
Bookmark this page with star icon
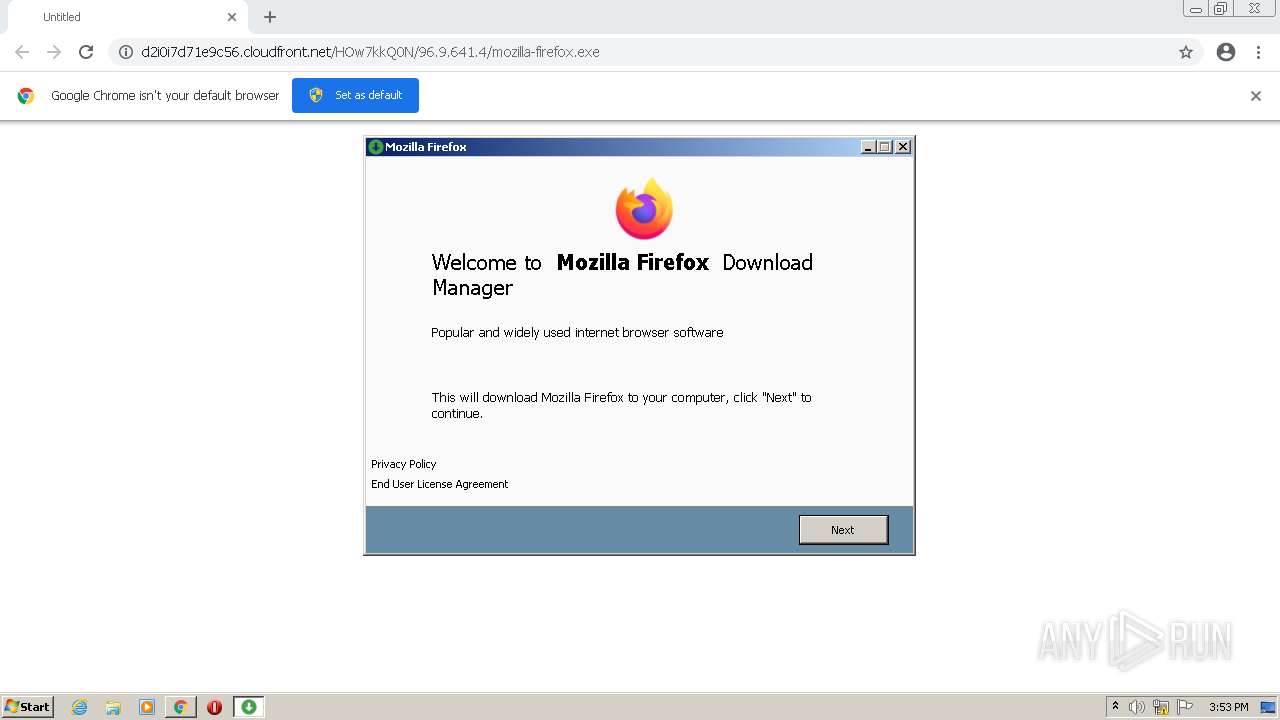click(1186, 52)
